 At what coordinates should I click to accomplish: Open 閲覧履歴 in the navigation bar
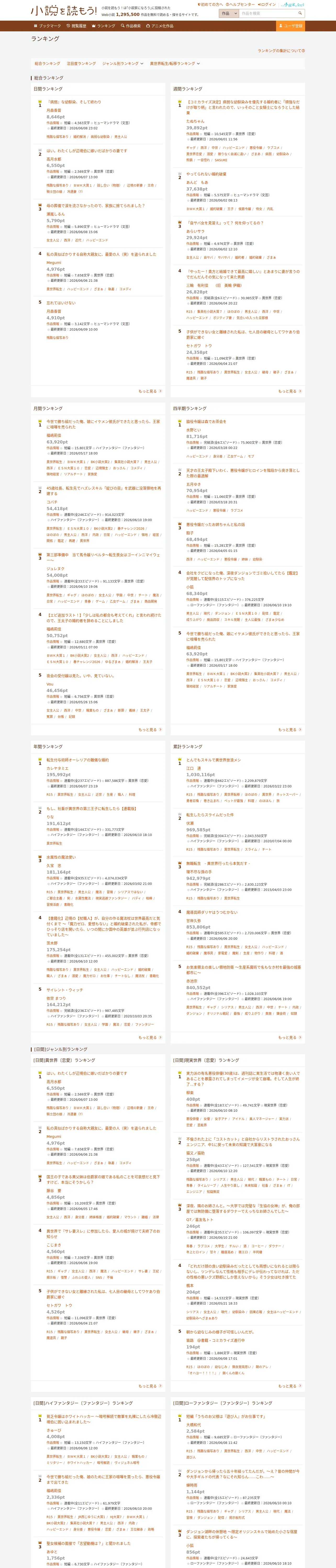tap(76, 26)
